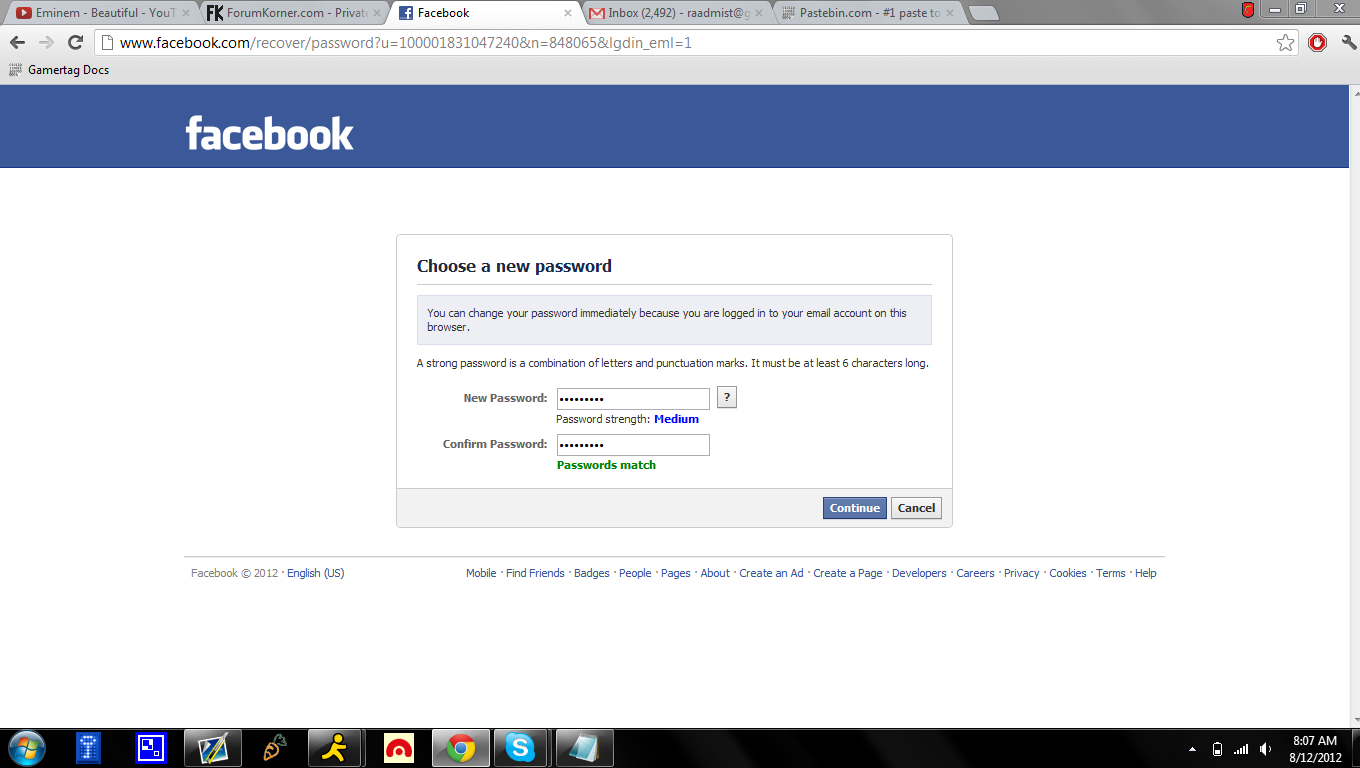Click the New Password field
Image resolution: width=1360 pixels, height=768 pixels.
(633, 399)
